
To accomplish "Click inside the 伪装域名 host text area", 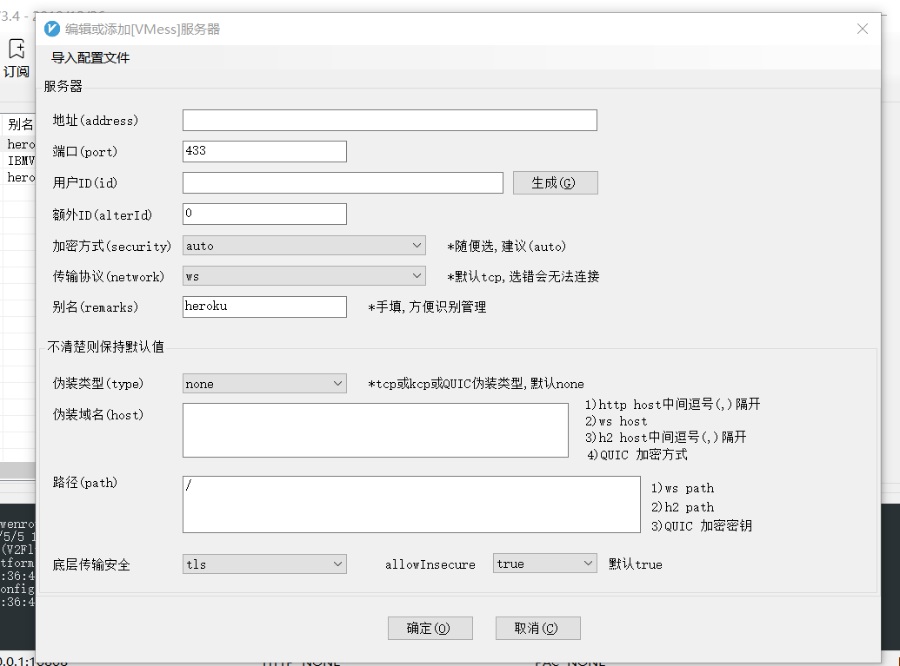I will pyautogui.click(x=375, y=430).
